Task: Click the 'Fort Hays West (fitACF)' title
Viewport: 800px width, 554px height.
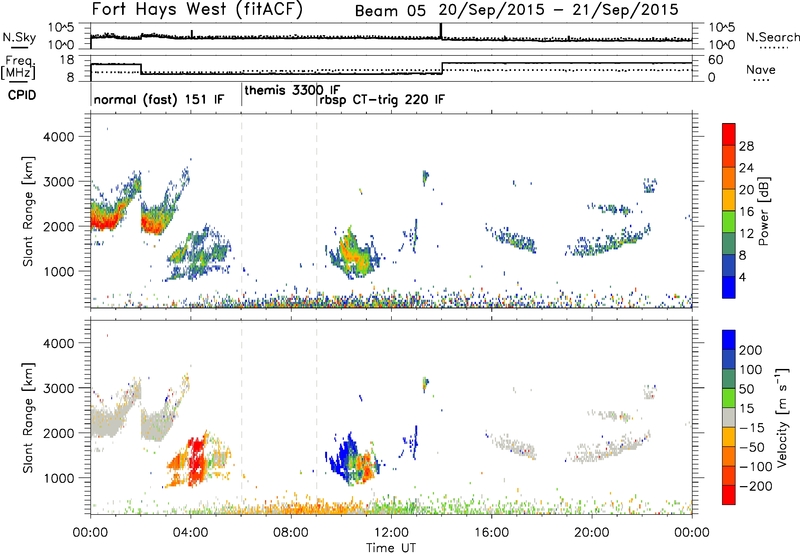Action: [x=197, y=10]
